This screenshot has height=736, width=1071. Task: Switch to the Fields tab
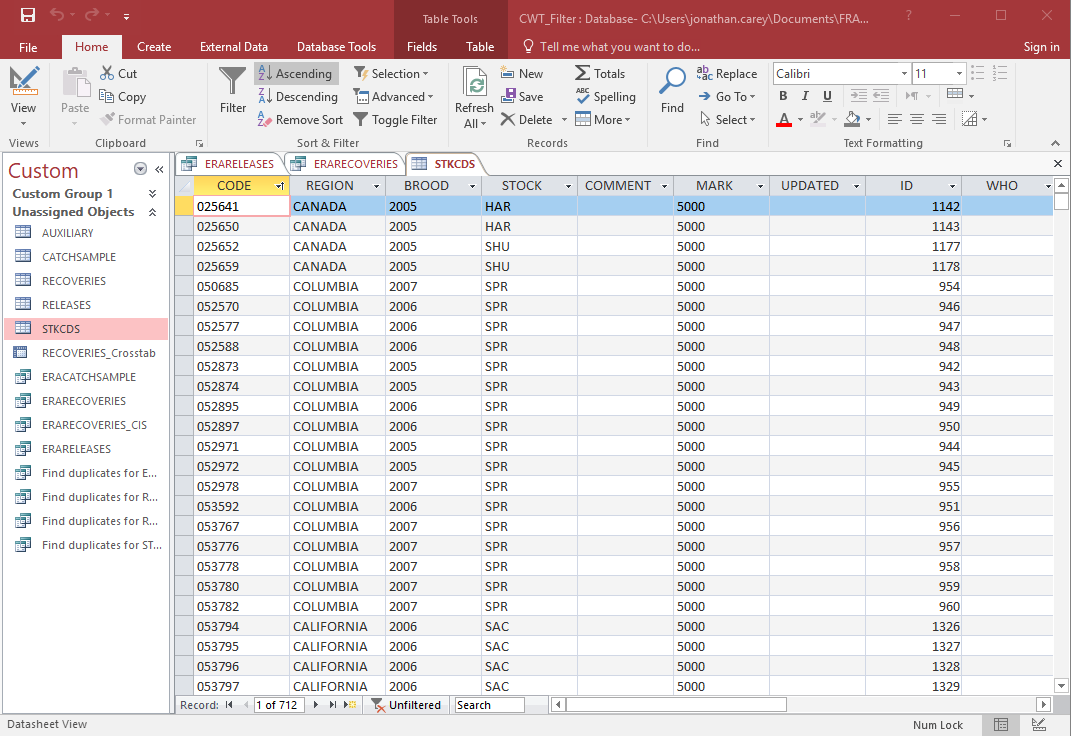(421, 47)
